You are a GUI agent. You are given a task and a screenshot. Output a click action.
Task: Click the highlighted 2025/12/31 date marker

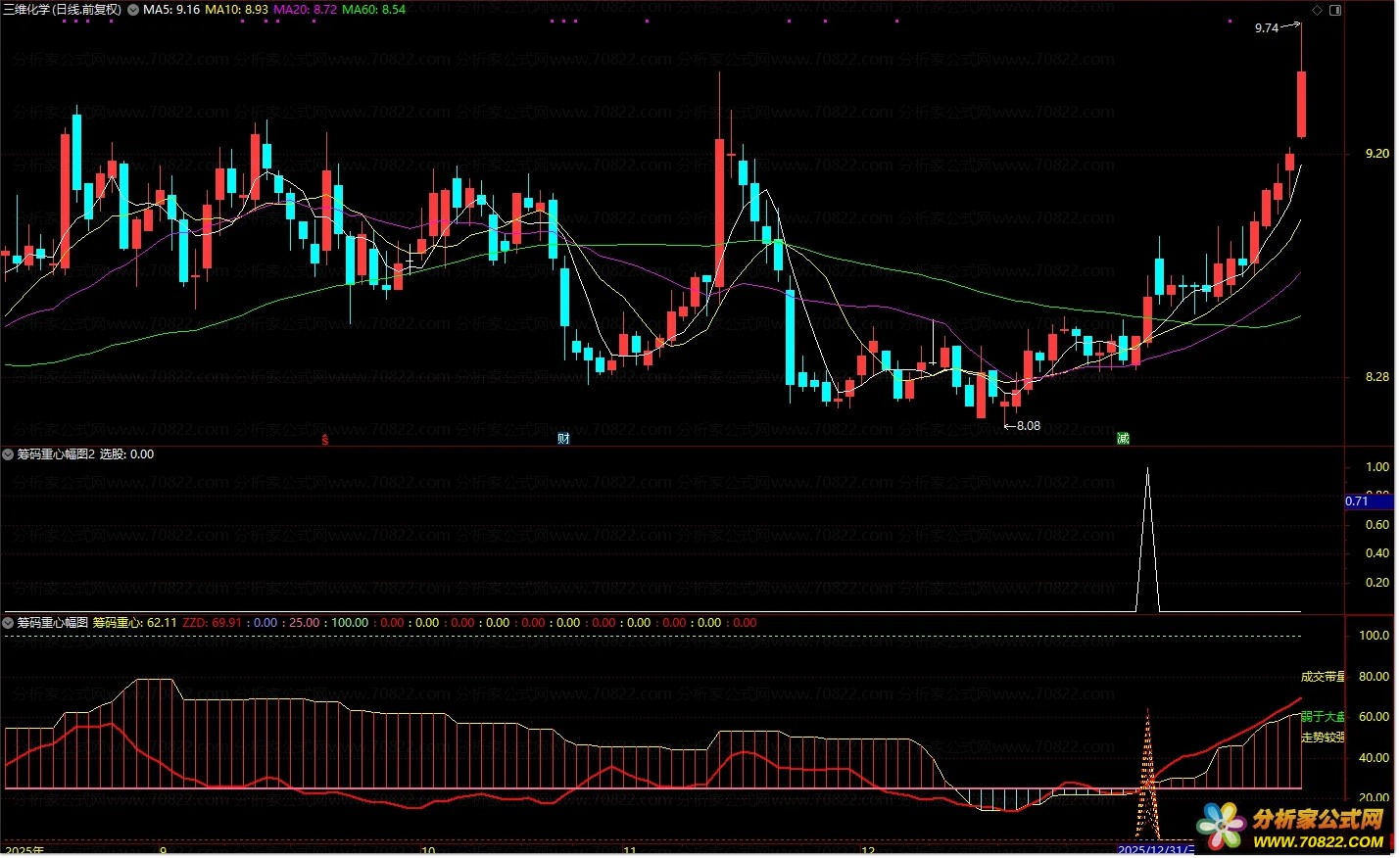(x=1156, y=850)
